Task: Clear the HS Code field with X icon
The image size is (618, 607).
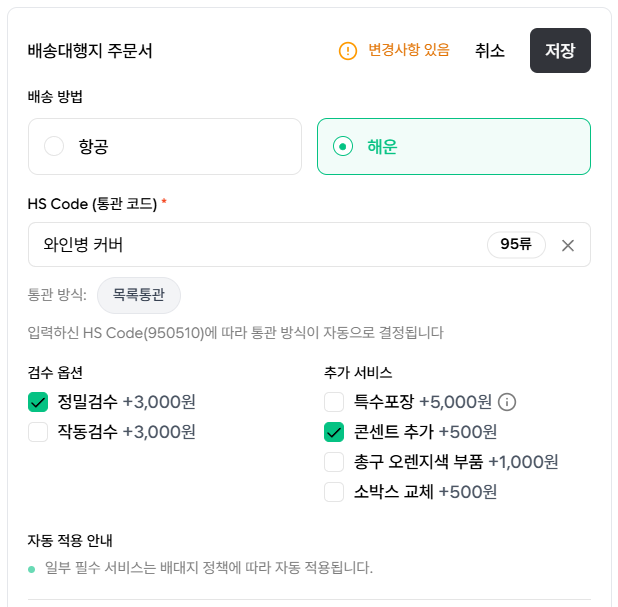Action: pyautogui.click(x=568, y=245)
